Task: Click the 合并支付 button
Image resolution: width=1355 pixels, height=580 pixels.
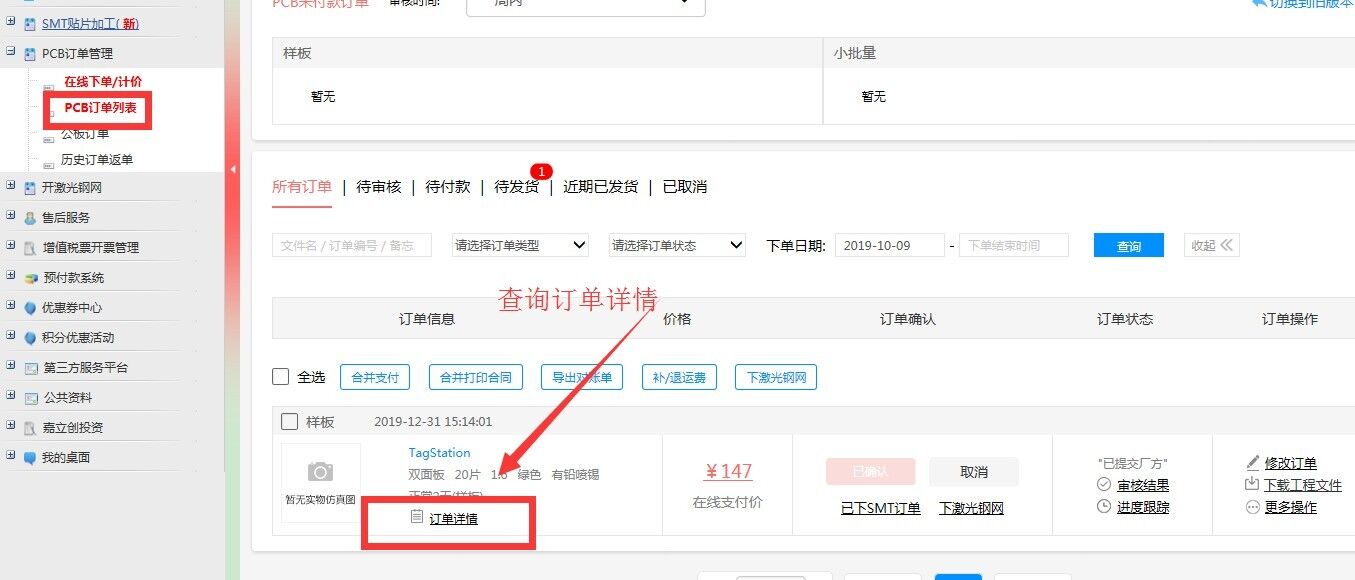Action: click(375, 377)
